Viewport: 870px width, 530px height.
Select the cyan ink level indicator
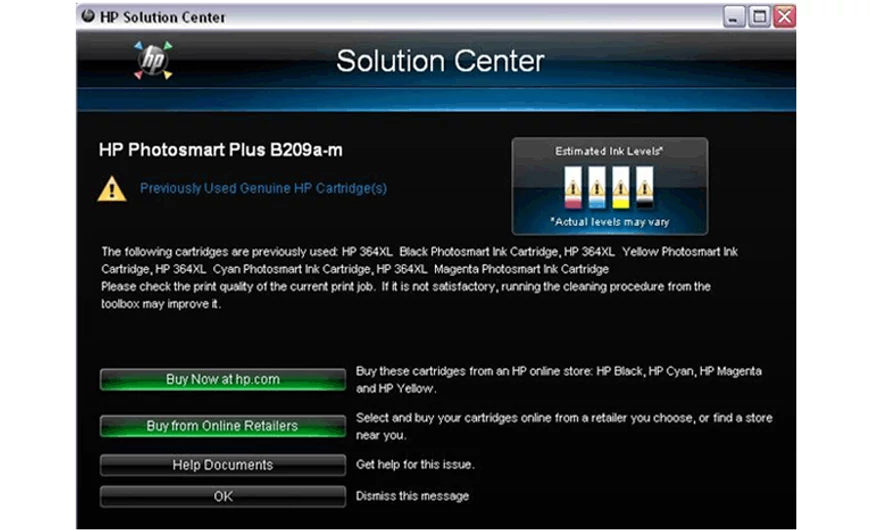click(x=597, y=188)
